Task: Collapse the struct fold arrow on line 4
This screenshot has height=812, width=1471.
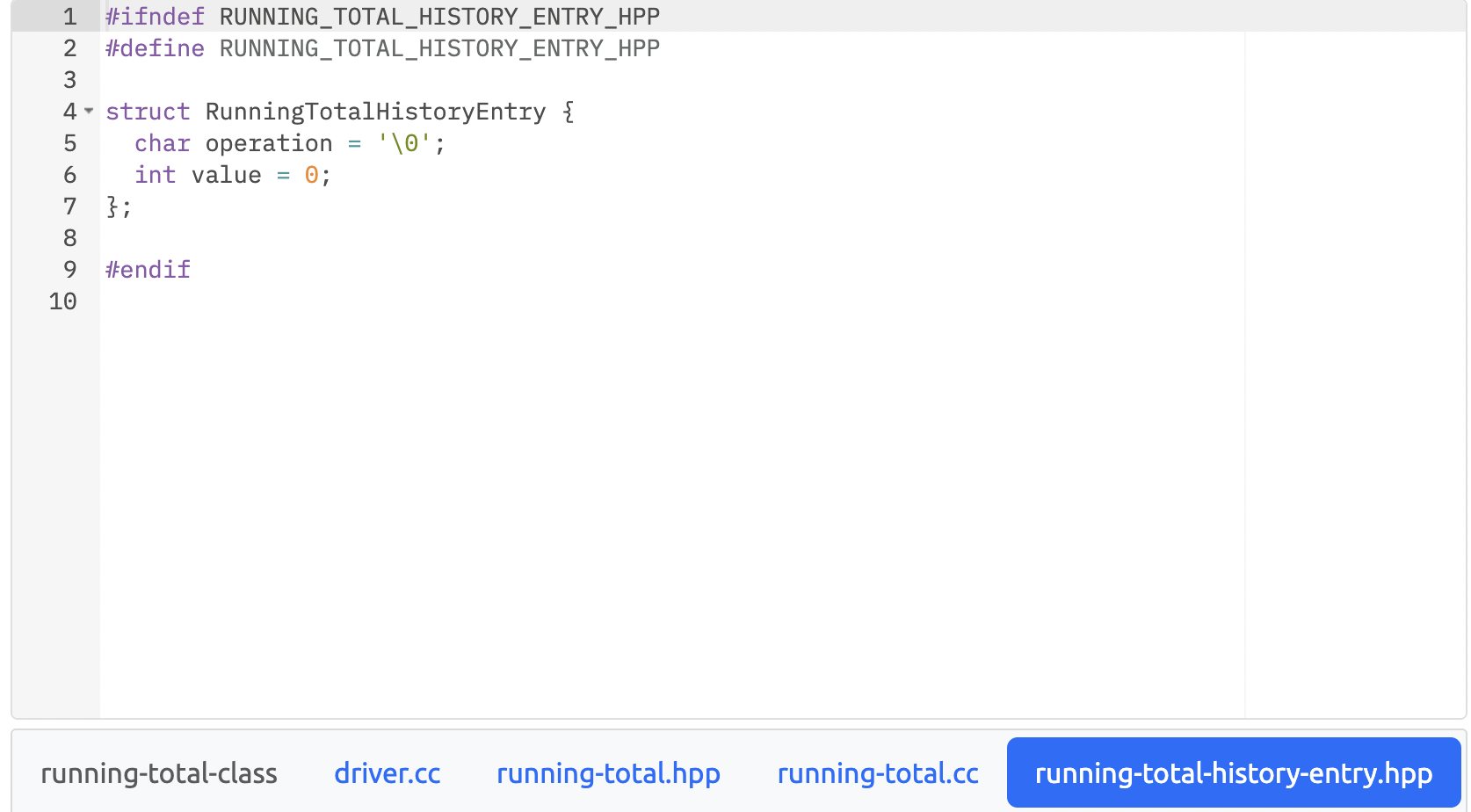Action: [x=89, y=112]
